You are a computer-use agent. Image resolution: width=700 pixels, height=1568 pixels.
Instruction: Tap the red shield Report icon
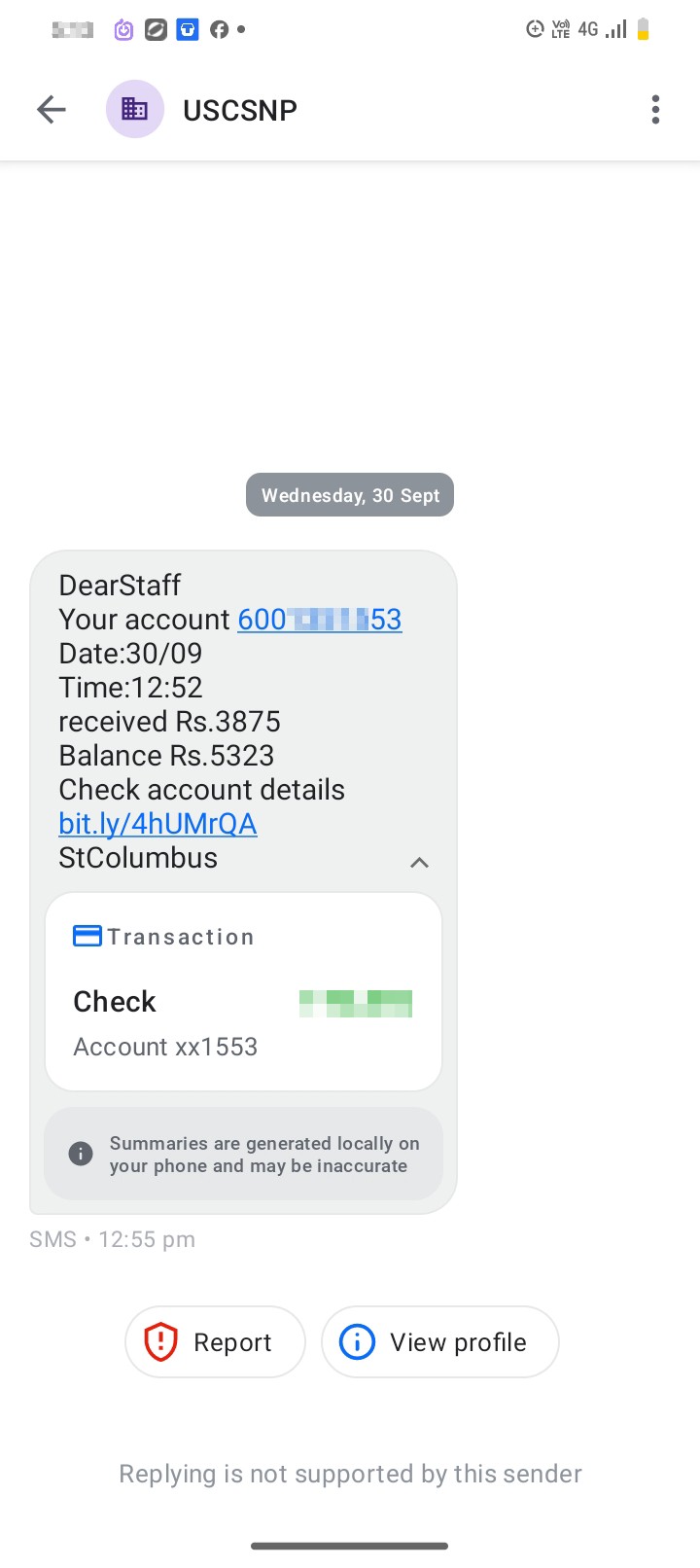click(160, 1342)
